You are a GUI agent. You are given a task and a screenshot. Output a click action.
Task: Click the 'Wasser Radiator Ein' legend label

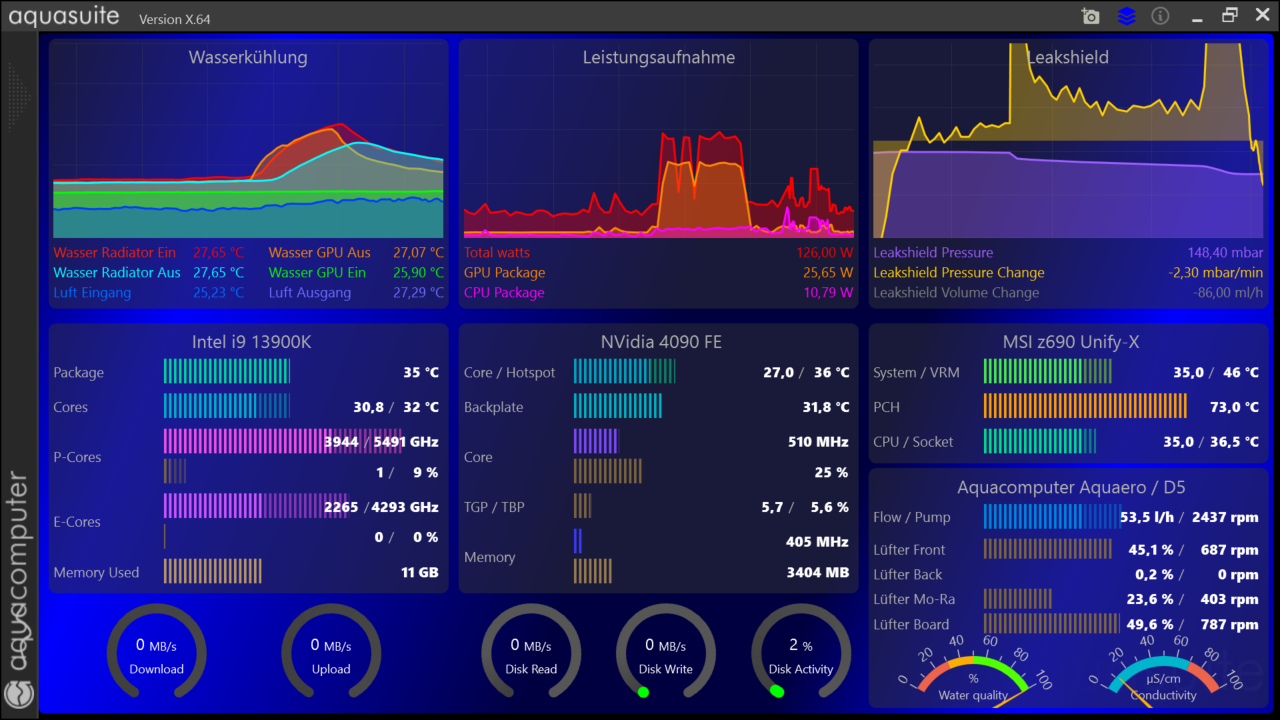(x=115, y=252)
